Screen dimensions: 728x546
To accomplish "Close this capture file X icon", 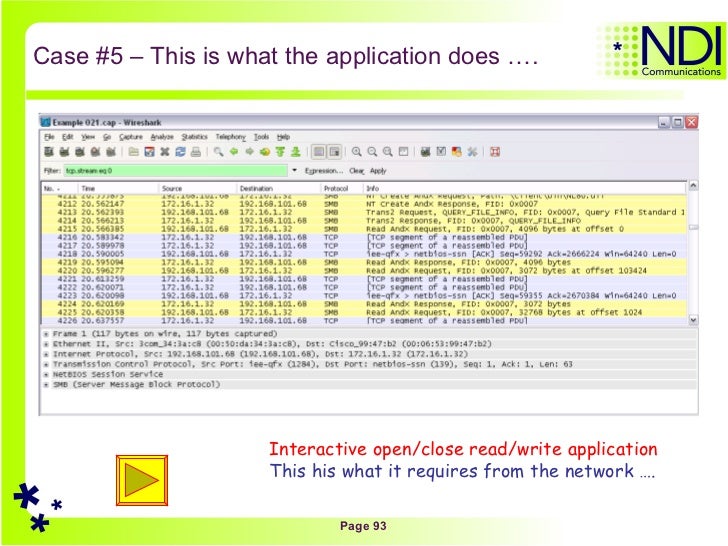I will (x=165, y=152).
